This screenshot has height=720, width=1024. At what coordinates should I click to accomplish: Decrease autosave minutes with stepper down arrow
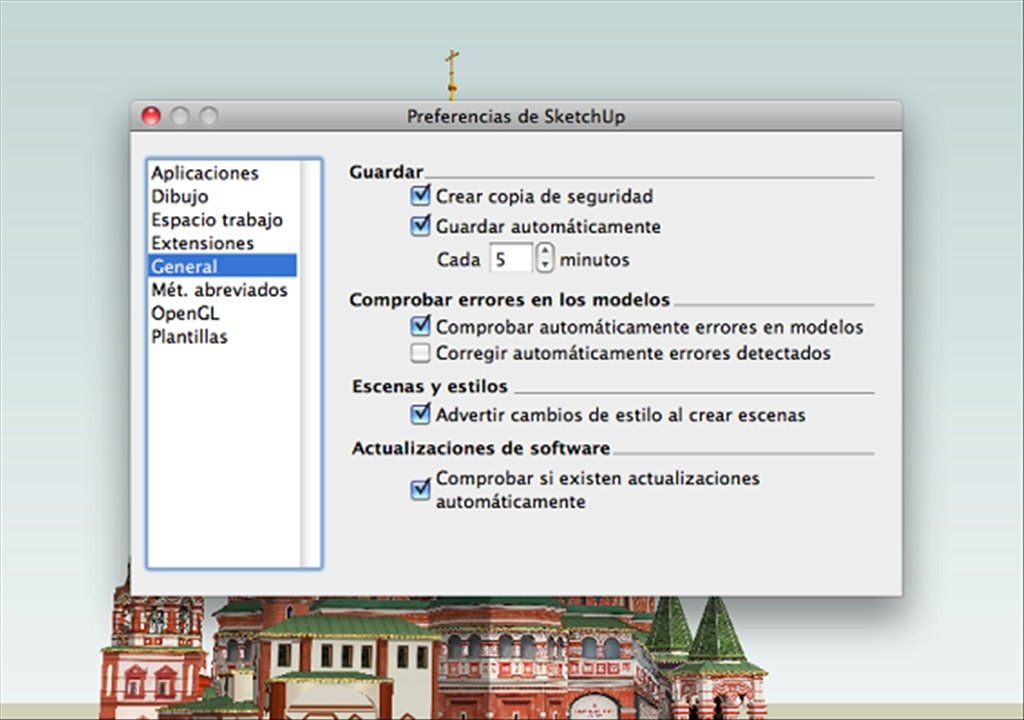tap(545, 265)
